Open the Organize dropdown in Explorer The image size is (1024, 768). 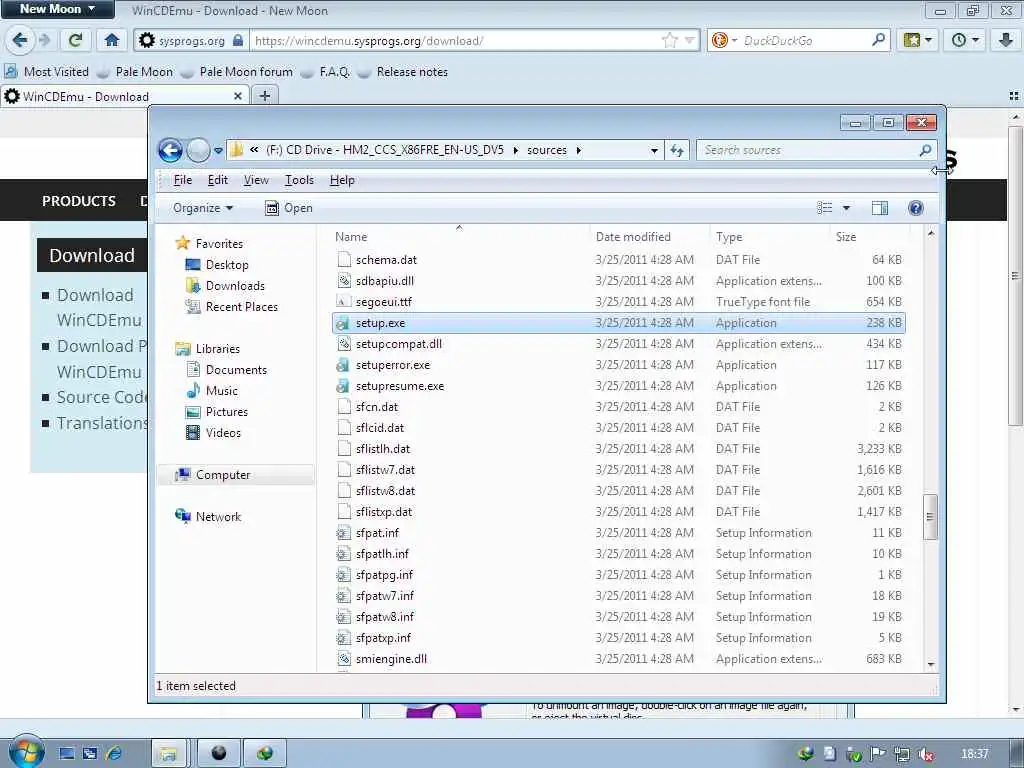(202, 208)
